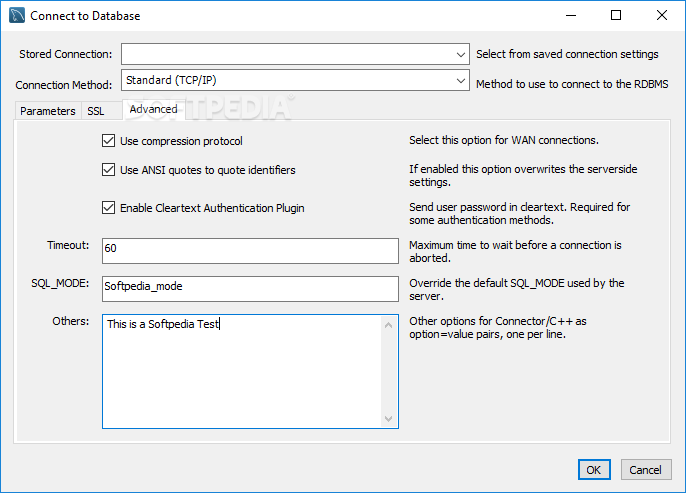Viewport: 686px width, 493px height.
Task: Uncheck Use compression protocol checkbox
Action: click(108, 141)
